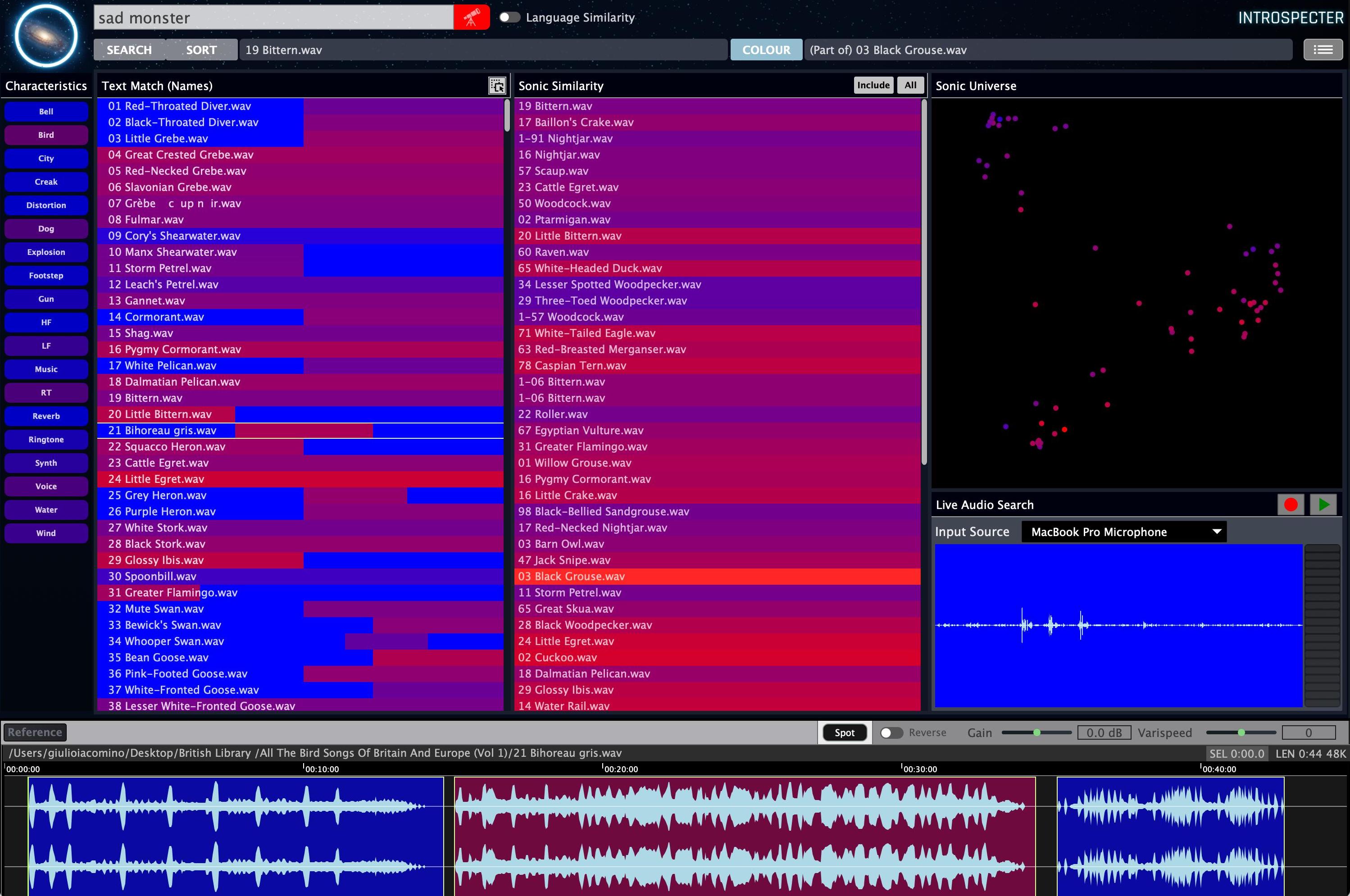This screenshot has width=1350, height=896.
Task: Select the Wind characteristic
Action: 46,533
